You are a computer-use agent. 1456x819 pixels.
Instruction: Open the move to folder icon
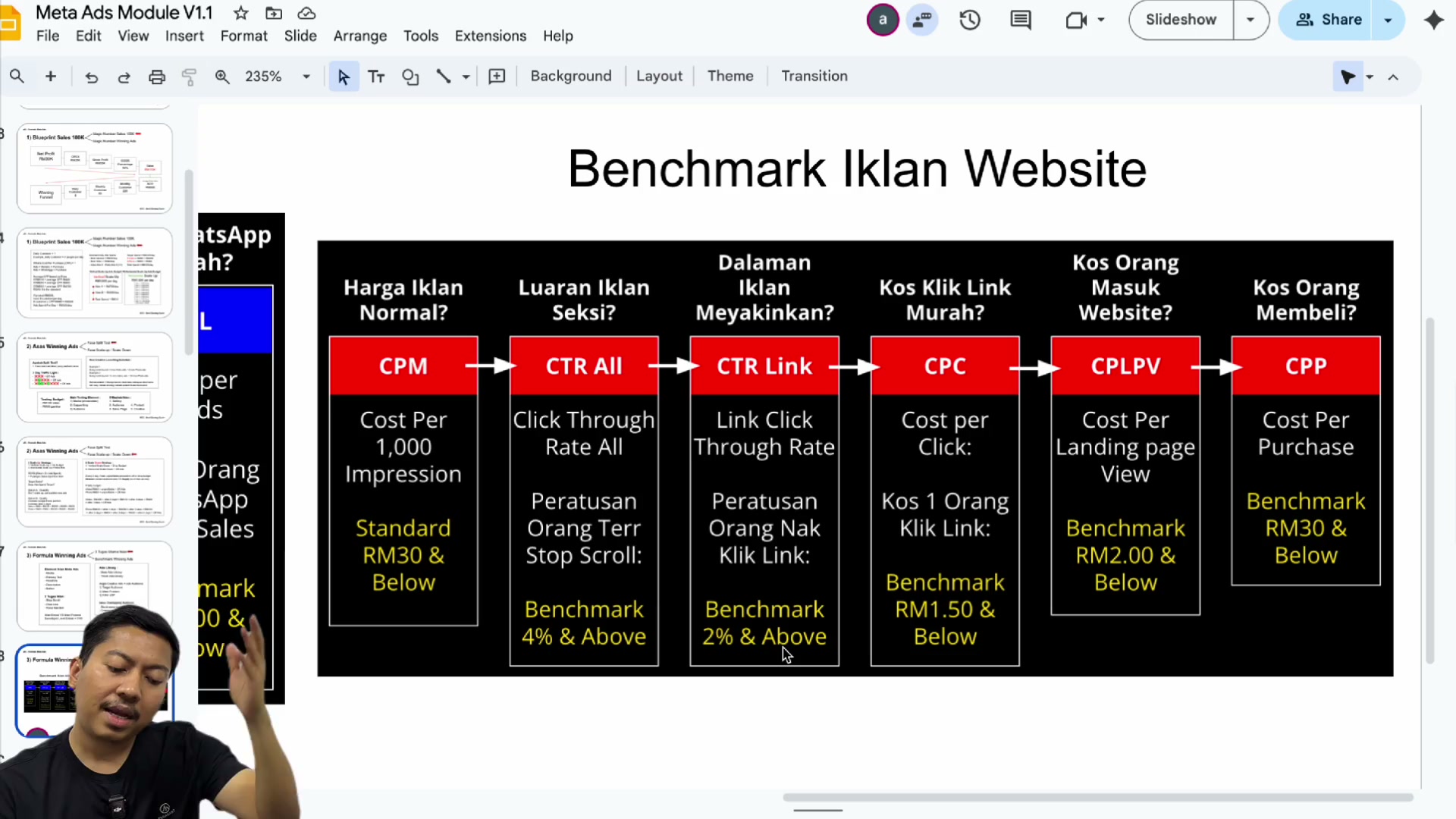(274, 13)
